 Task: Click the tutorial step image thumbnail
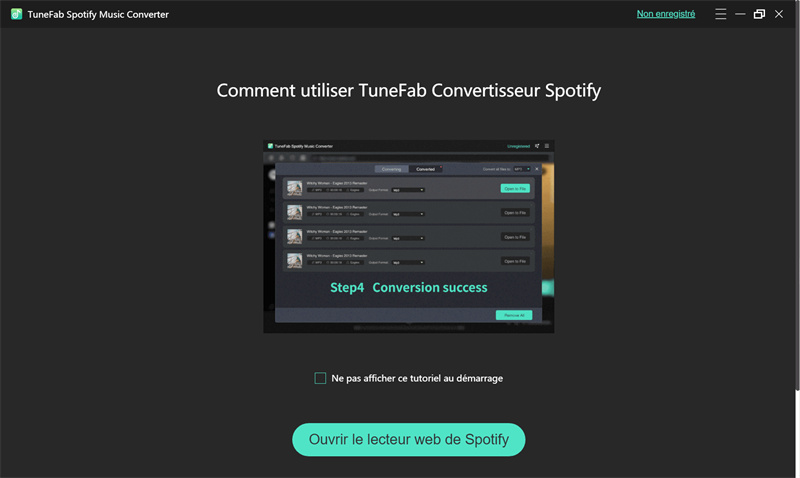409,237
